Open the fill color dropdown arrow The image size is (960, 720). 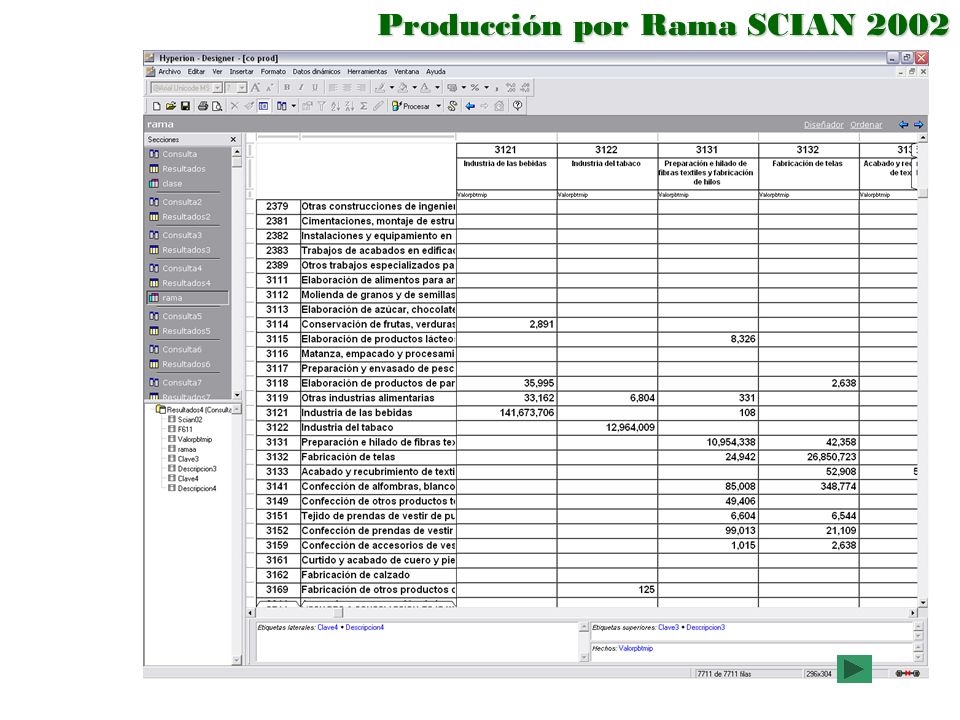click(x=414, y=88)
